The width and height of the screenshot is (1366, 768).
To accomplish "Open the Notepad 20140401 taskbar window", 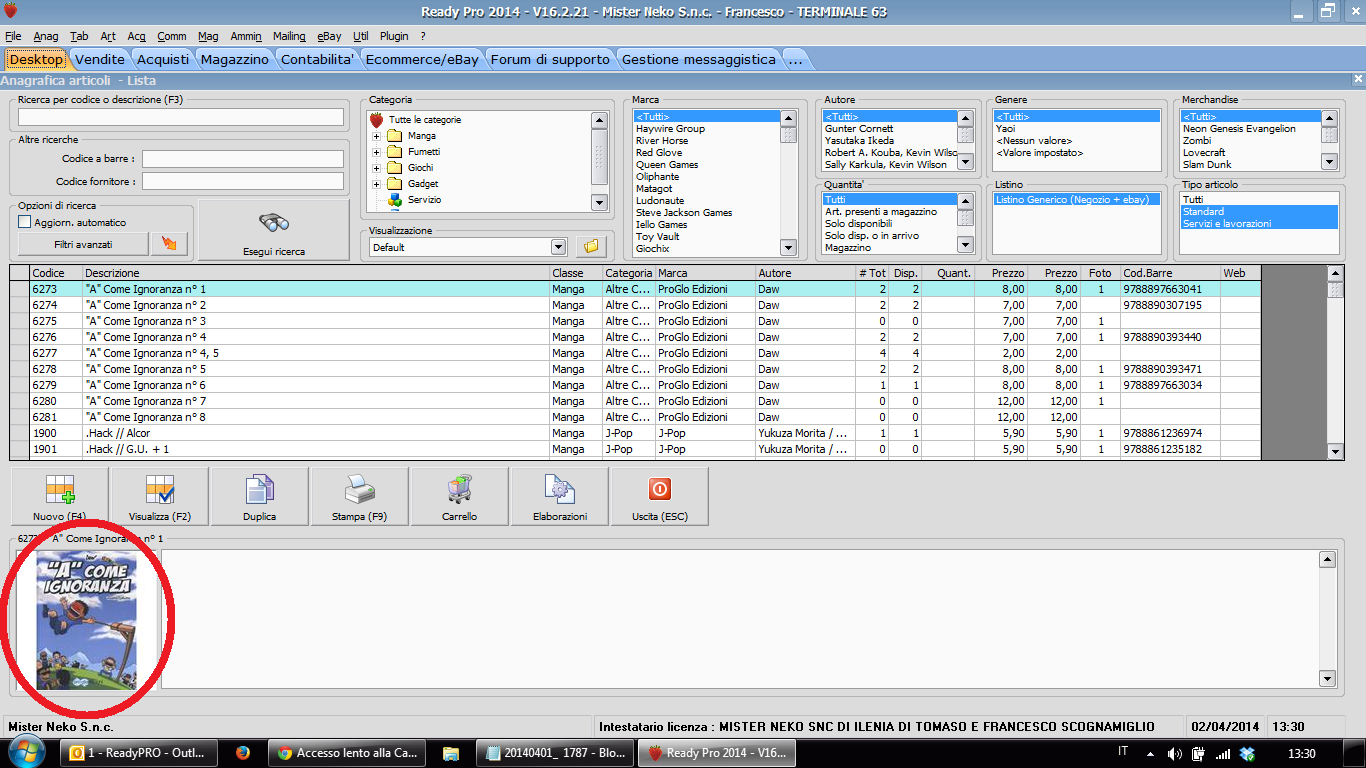I will click(x=556, y=753).
